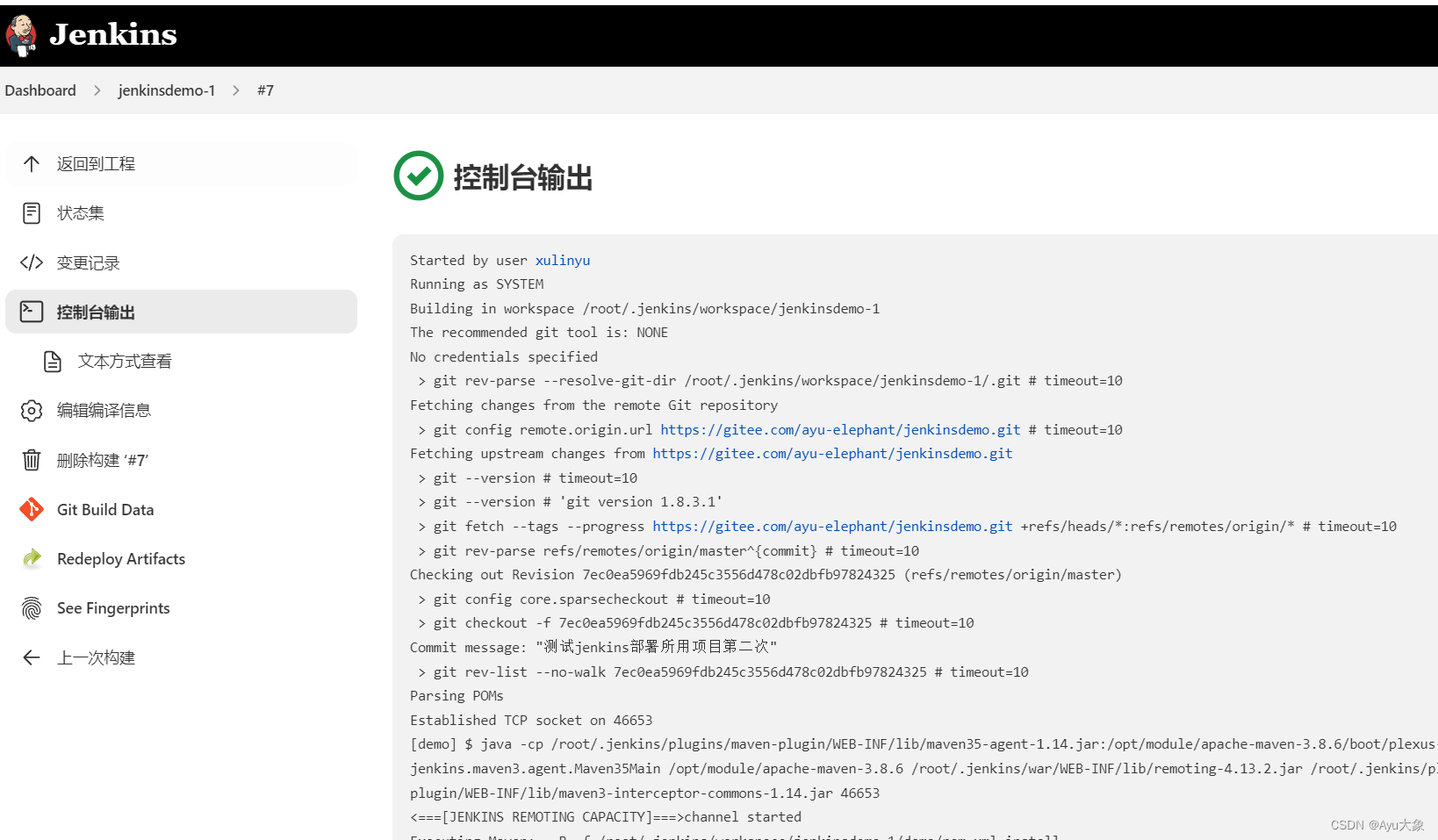
Task: Go to Dashboard breadcrumb
Action: [x=40, y=90]
